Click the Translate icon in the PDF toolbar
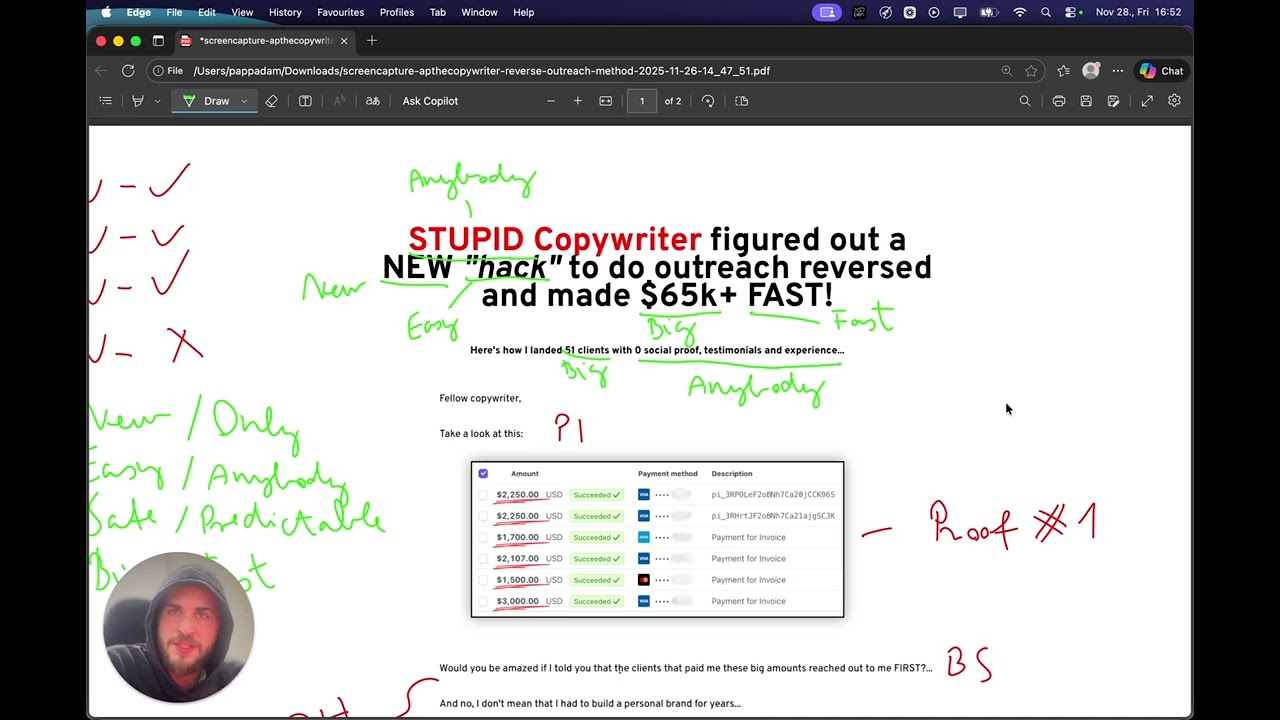This screenshot has height=720, width=1280. point(372,101)
